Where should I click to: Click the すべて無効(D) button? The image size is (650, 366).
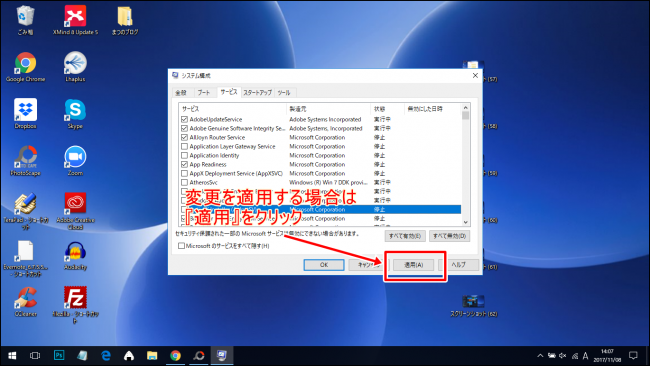tap(449, 236)
